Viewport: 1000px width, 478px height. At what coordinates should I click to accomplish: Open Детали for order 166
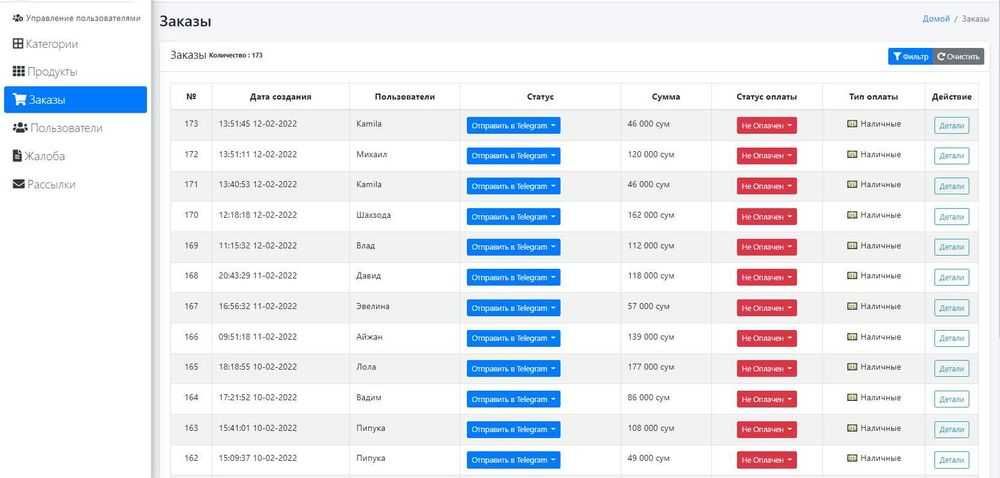pyautogui.click(x=952, y=338)
